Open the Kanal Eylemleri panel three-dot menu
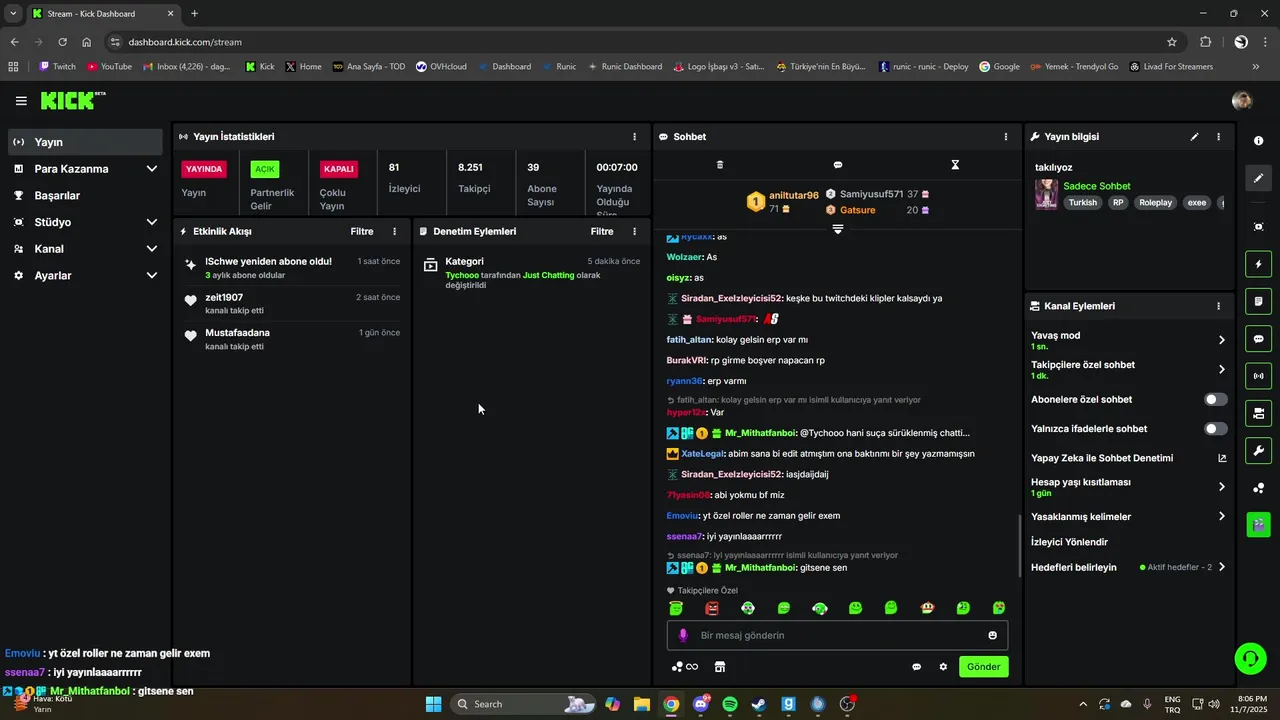Viewport: 1280px width, 720px height. 1218,306
